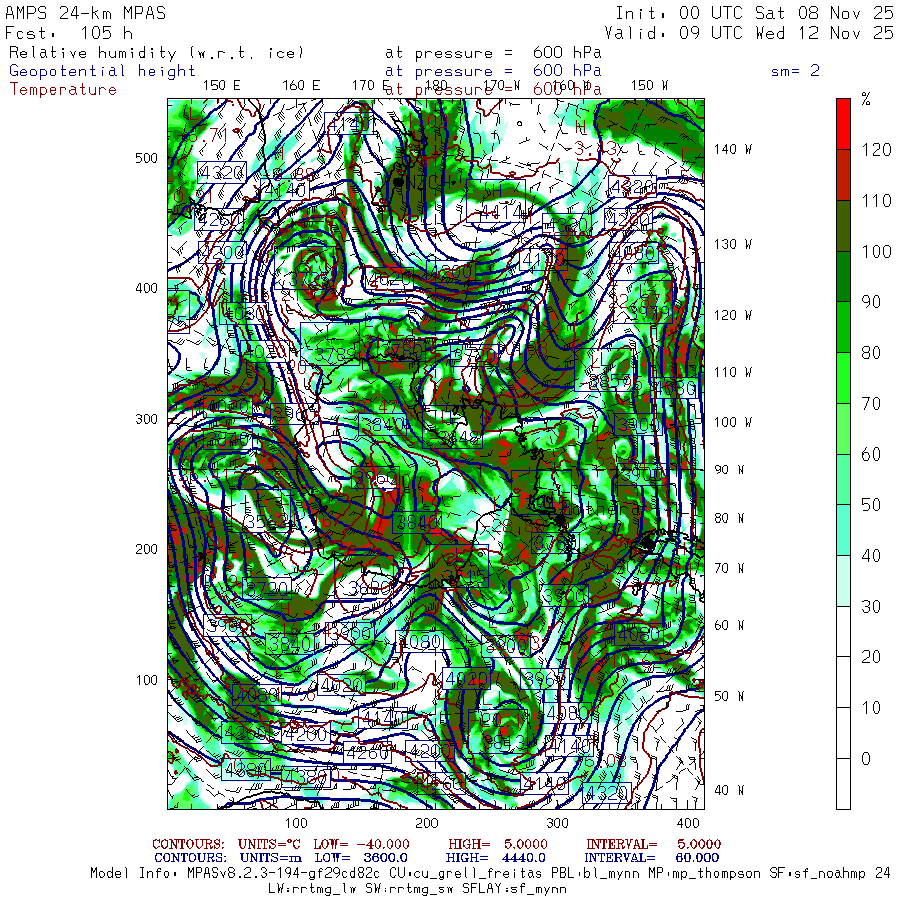Click the "400" left axis tick label
The width and height of the screenshot is (900, 900).
(146, 288)
